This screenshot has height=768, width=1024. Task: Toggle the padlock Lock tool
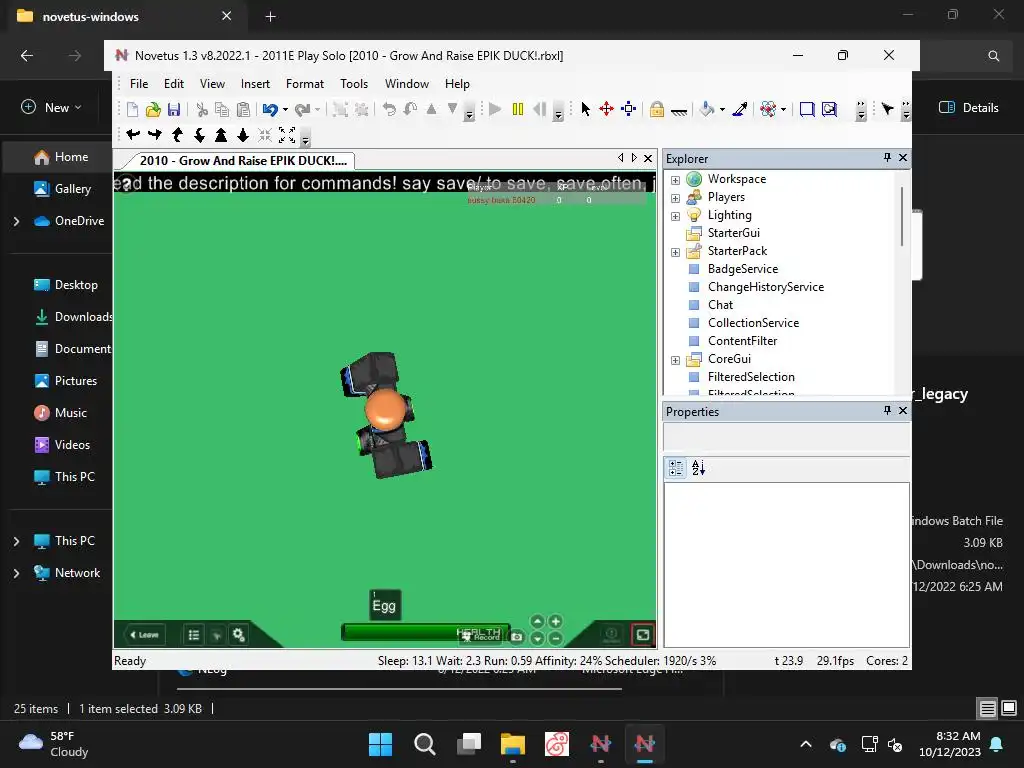tap(656, 109)
